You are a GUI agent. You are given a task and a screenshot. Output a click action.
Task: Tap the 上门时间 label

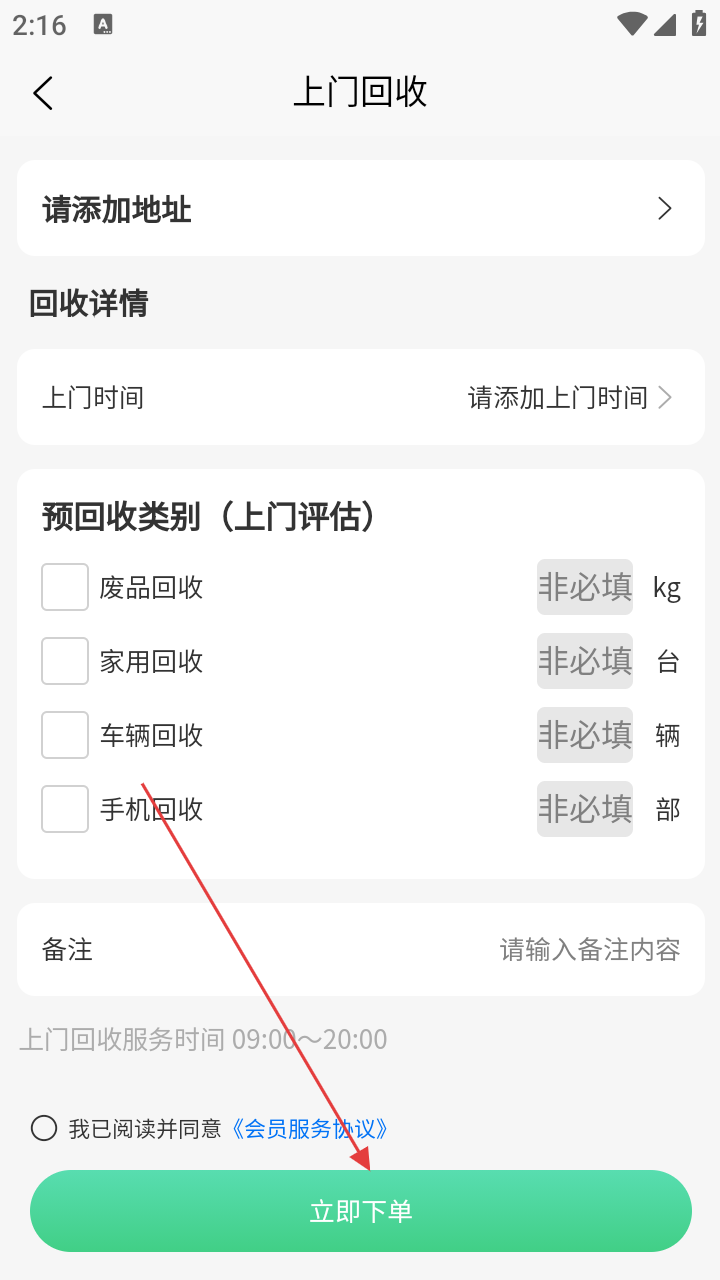point(93,397)
